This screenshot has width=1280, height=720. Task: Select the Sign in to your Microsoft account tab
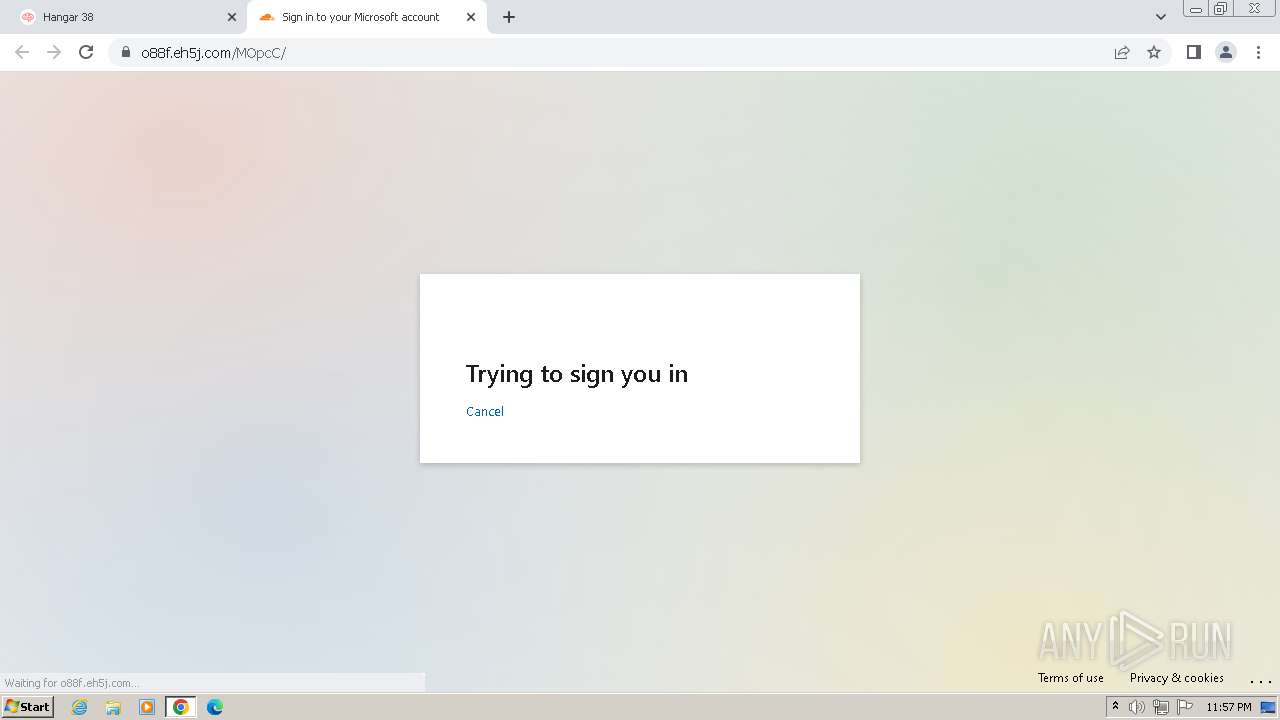(367, 17)
